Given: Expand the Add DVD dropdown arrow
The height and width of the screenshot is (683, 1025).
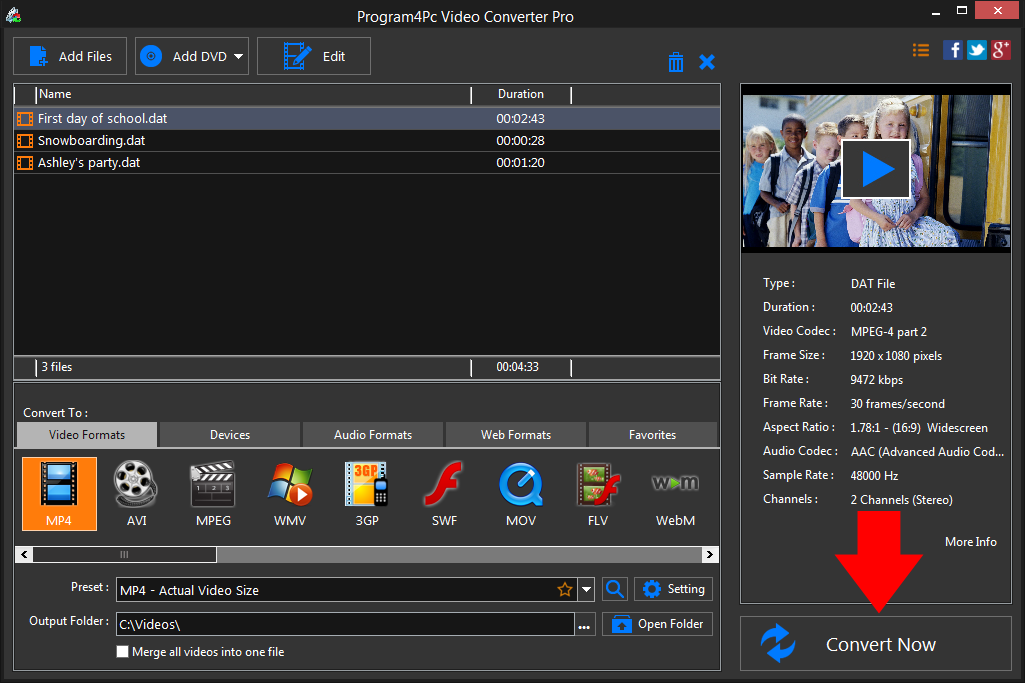Looking at the screenshot, I should click(239, 57).
